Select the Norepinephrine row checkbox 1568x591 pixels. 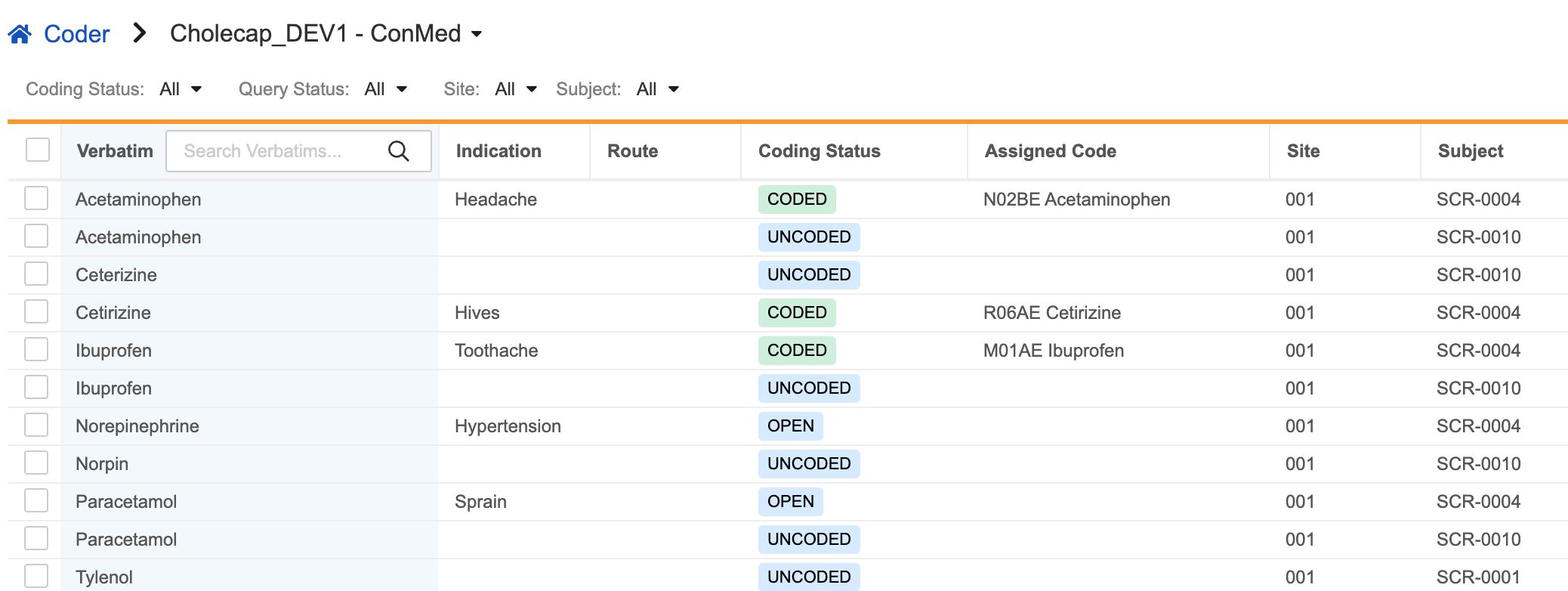click(36, 425)
